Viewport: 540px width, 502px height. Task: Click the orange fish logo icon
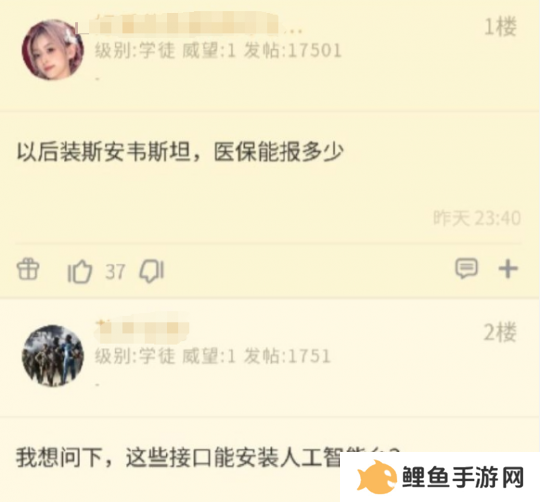pos(376,477)
